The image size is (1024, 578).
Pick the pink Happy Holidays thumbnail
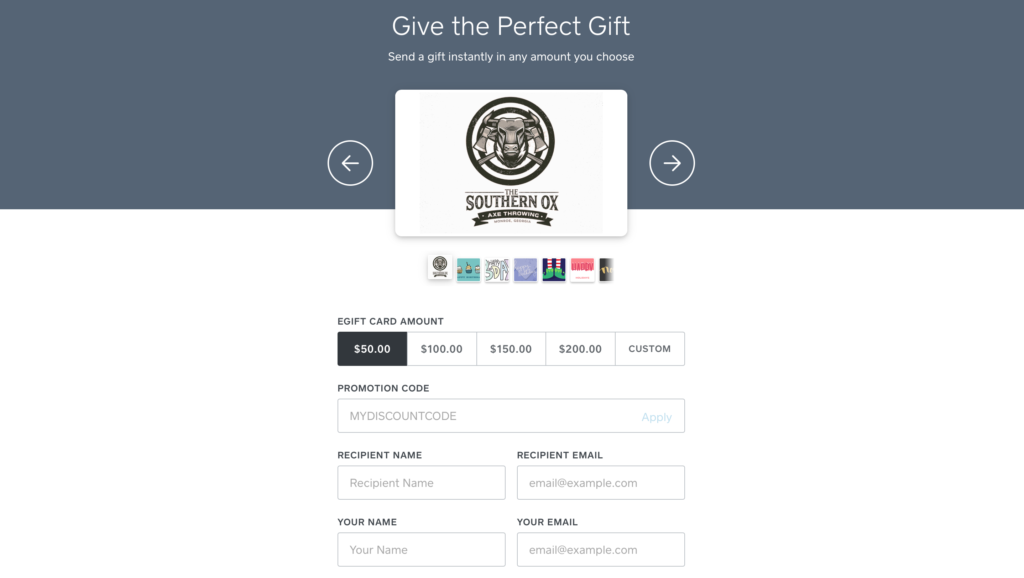[x=583, y=270]
